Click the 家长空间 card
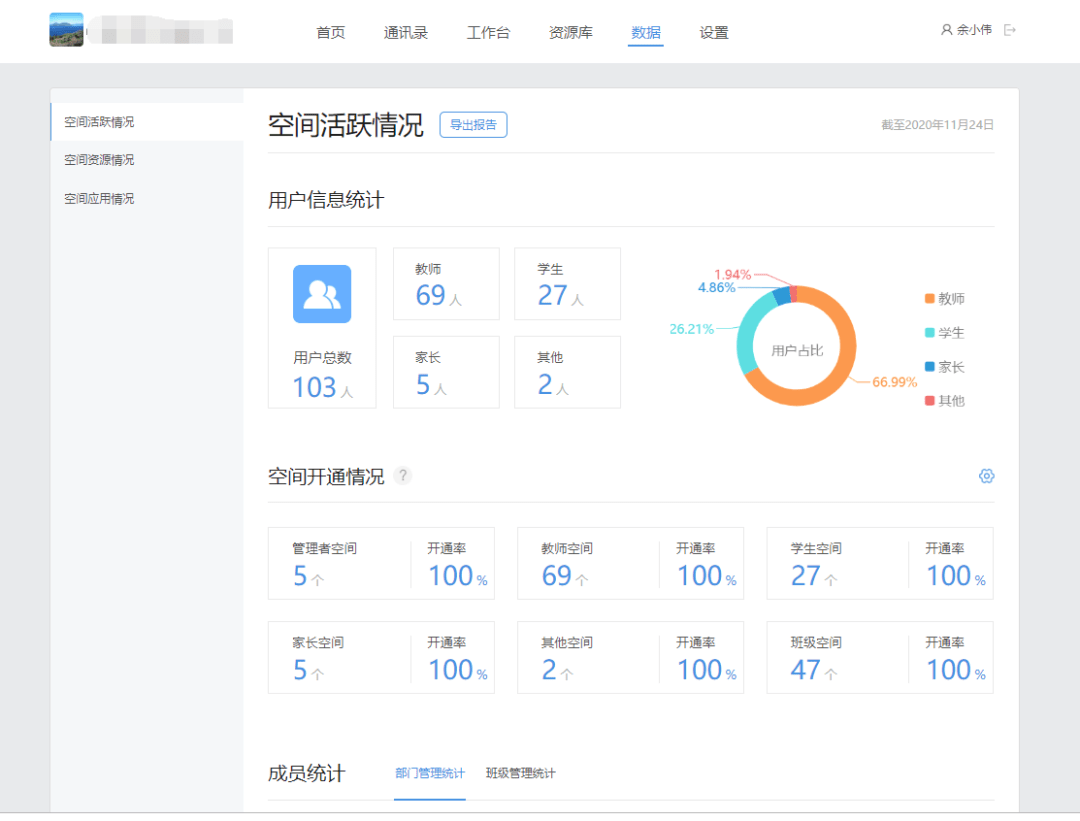 coord(382,657)
